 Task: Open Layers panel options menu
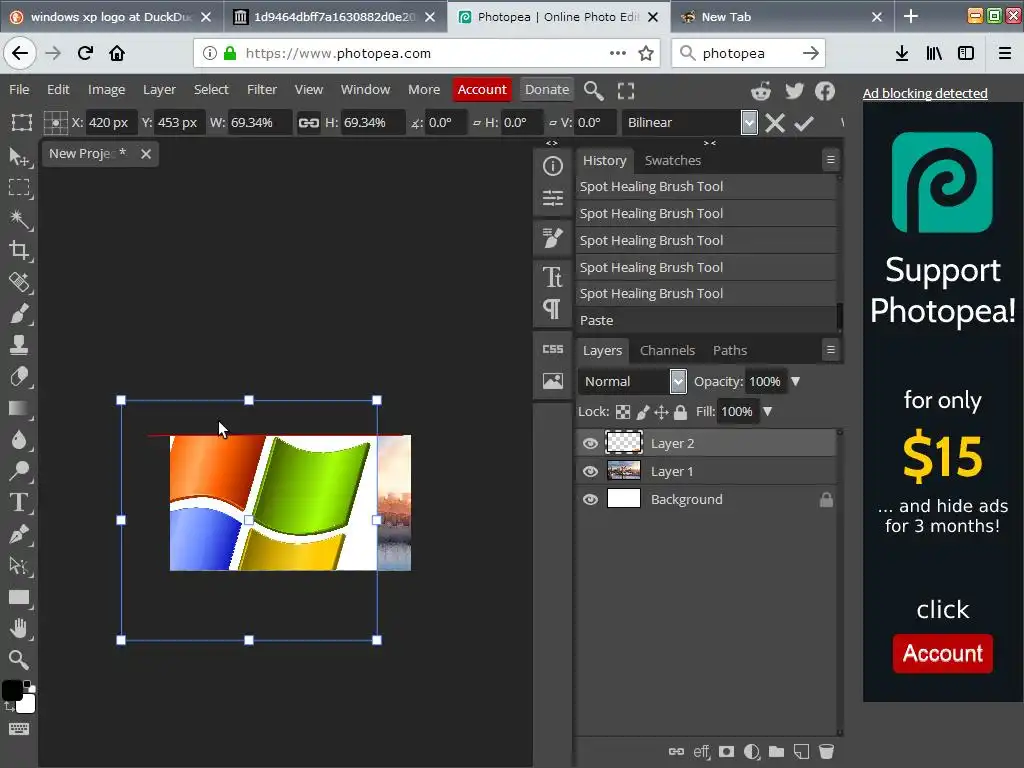831,350
